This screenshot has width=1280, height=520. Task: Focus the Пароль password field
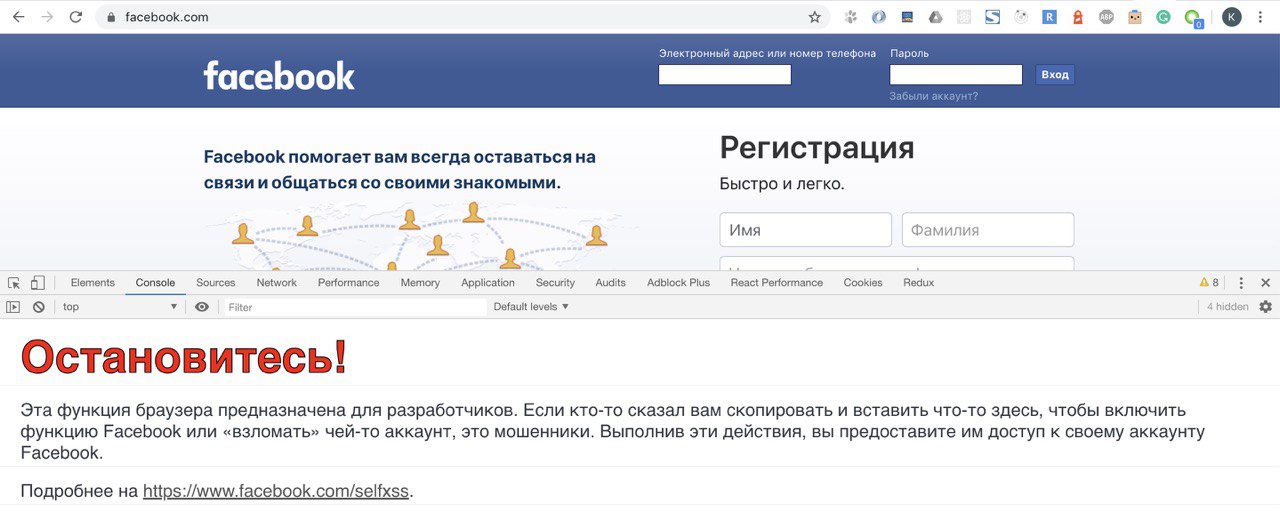pyautogui.click(x=956, y=75)
